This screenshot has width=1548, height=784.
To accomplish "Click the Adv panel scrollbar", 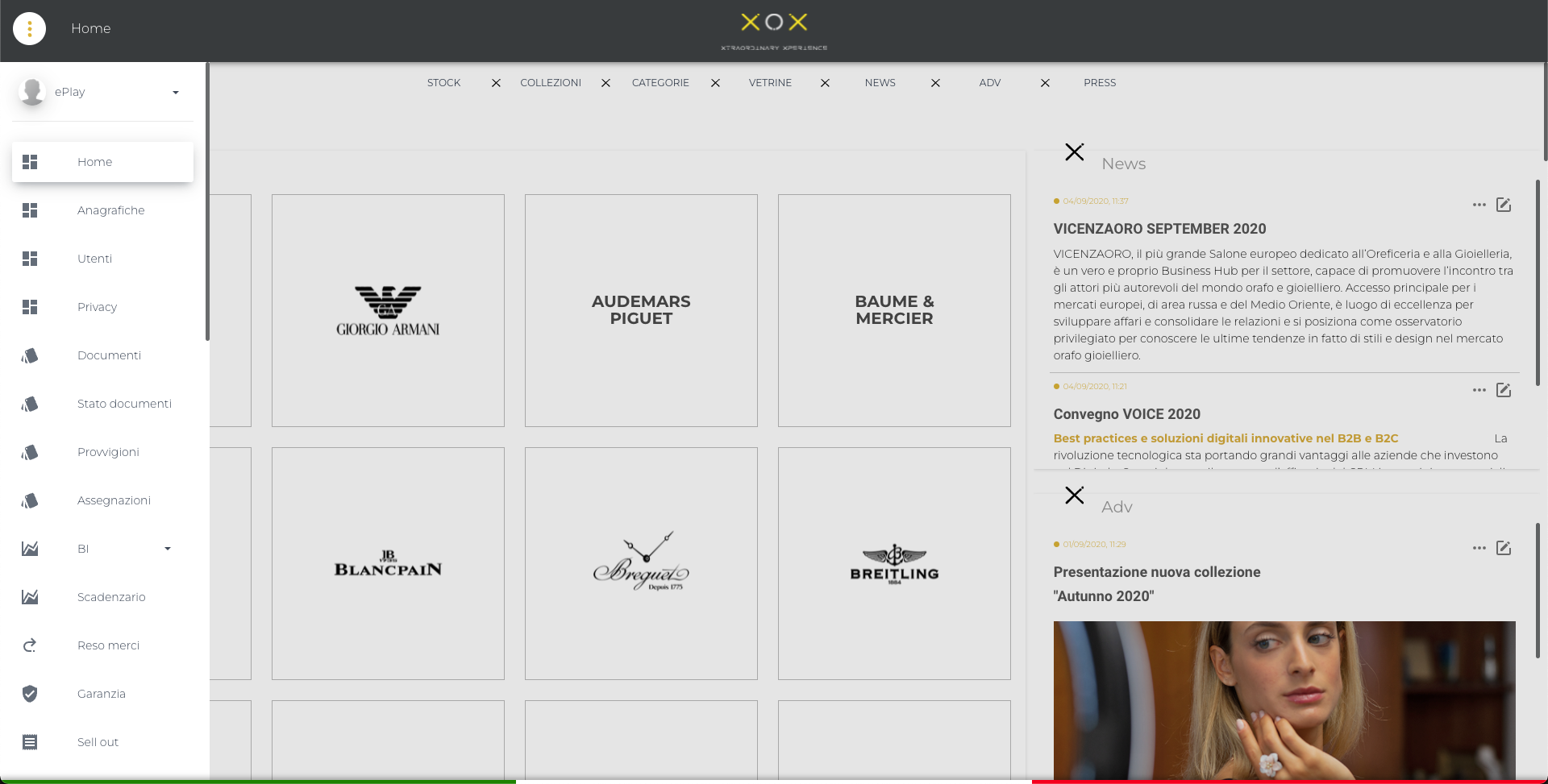I will pyautogui.click(x=1538, y=591).
